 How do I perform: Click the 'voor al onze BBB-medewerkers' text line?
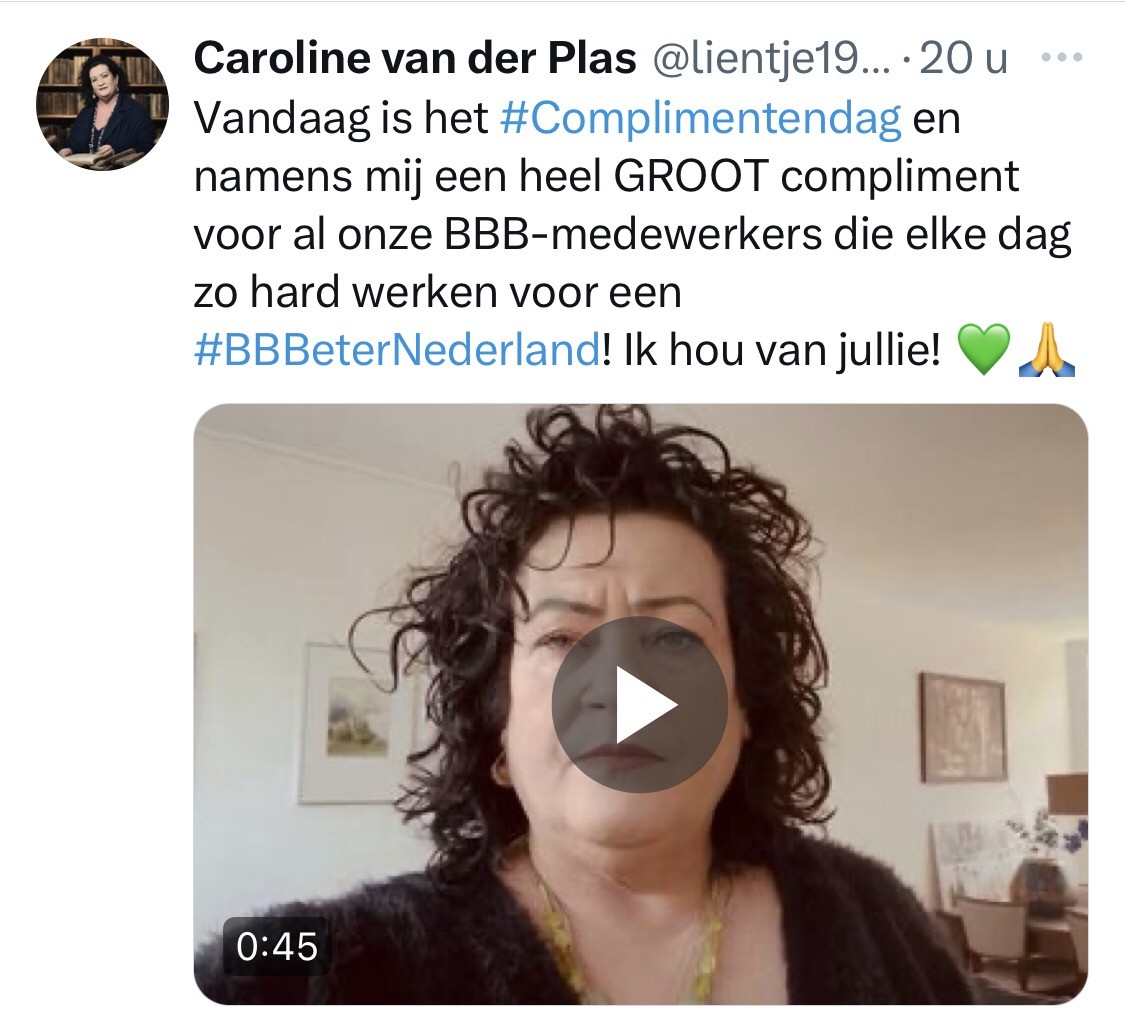click(507, 235)
